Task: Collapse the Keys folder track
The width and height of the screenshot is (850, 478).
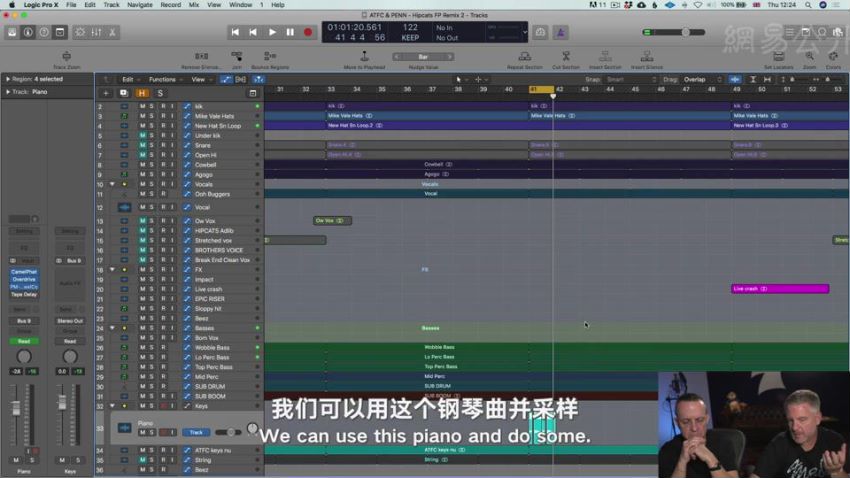Action: [112, 406]
